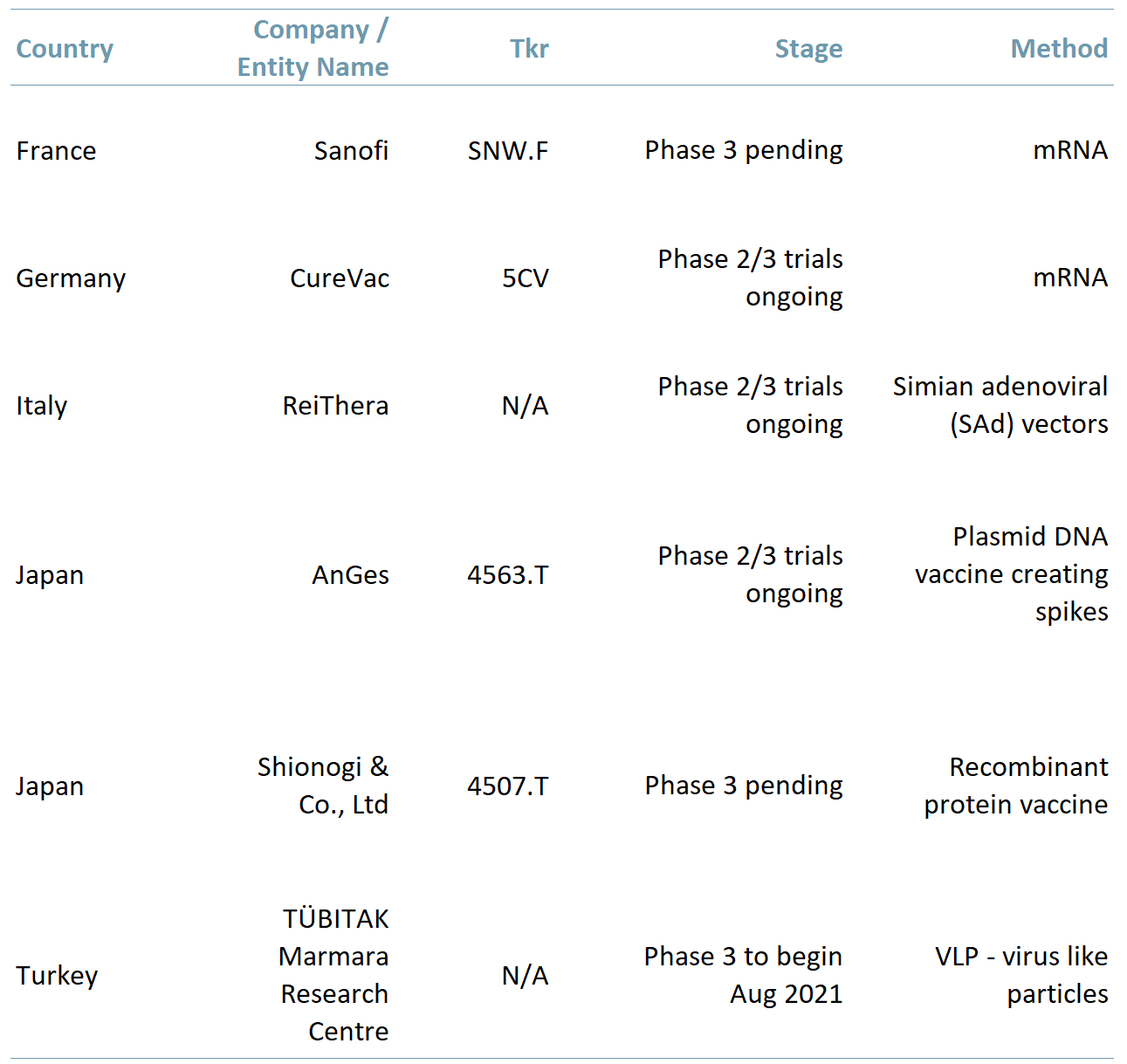Click the Phase 3 to begin Aug 2021 cell
Viewport: 1127px width, 1064px height.
pos(744,975)
